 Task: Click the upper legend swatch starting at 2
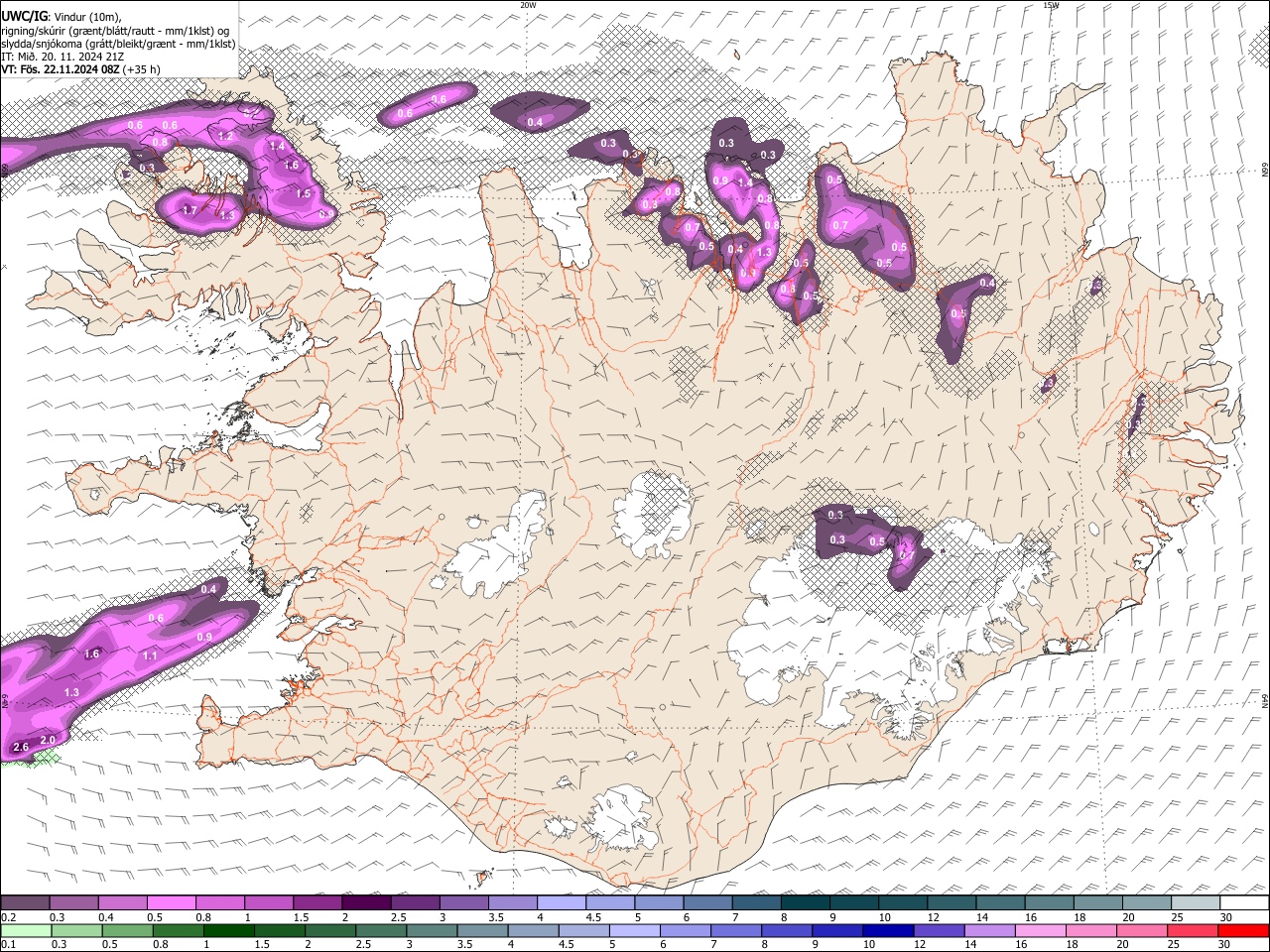point(366,903)
